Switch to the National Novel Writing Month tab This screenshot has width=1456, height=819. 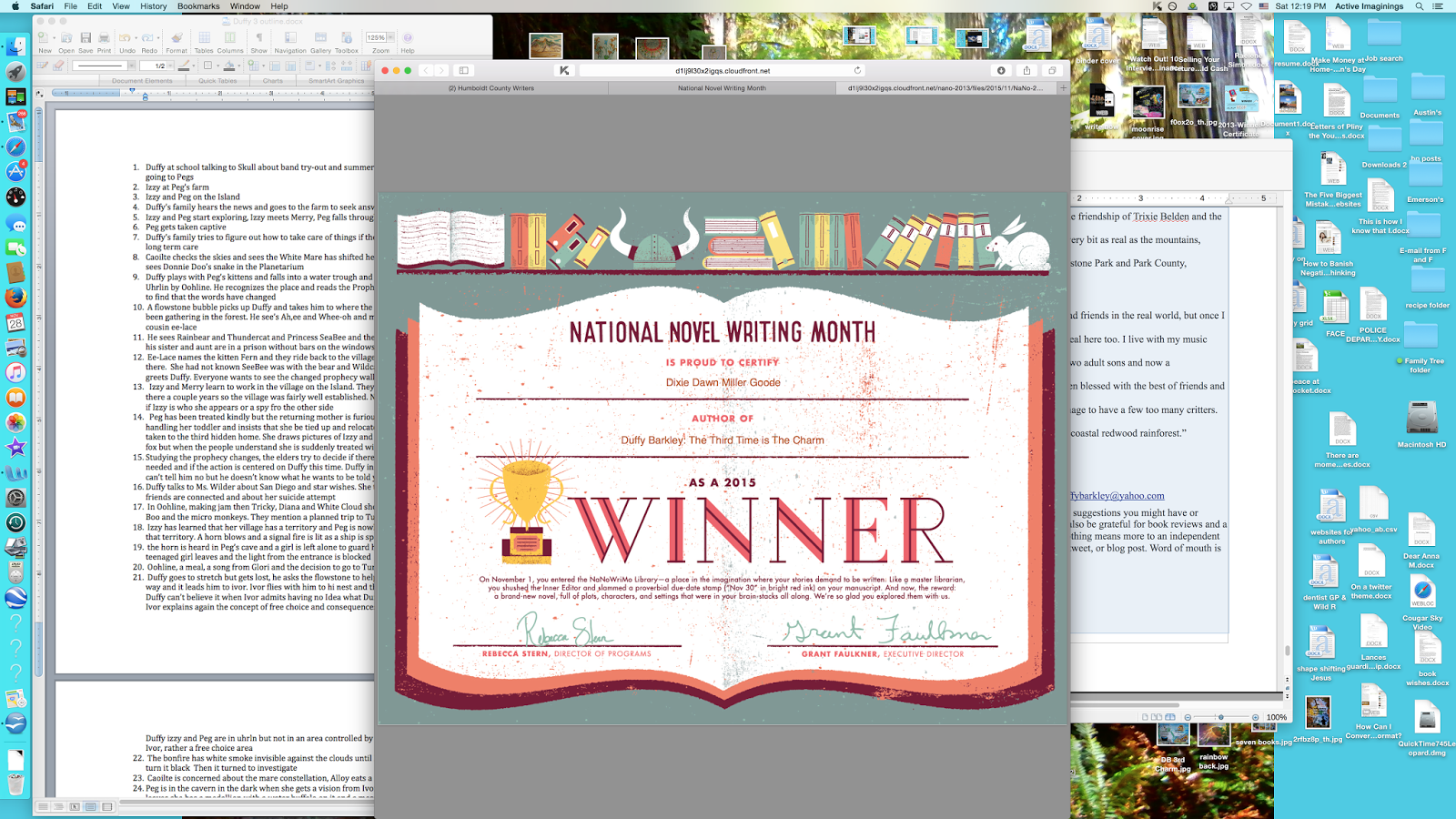click(722, 88)
